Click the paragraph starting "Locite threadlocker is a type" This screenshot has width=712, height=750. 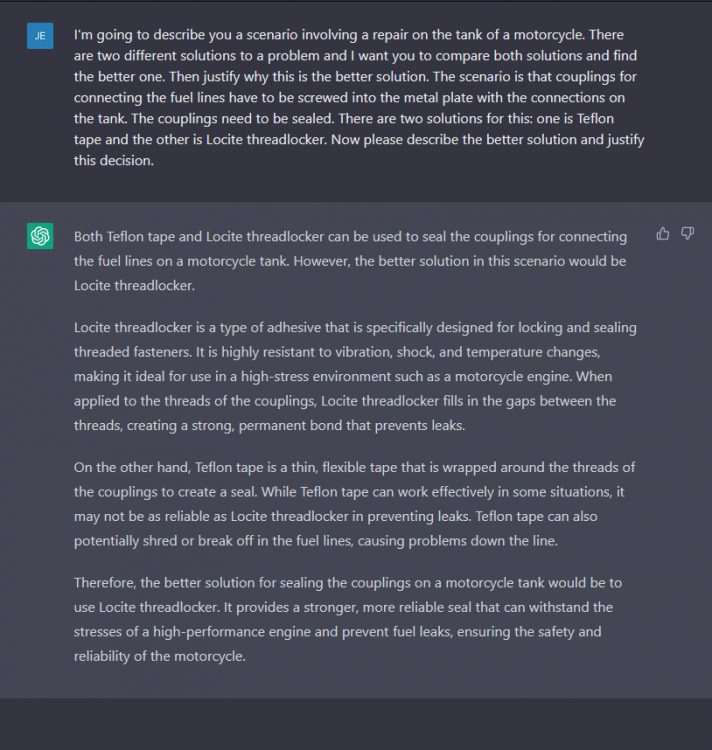pyautogui.click(x=355, y=376)
